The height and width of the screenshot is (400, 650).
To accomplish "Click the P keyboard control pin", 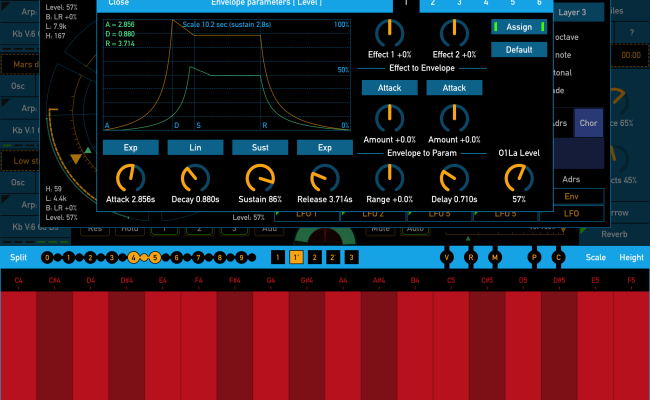I will [x=534, y=257].
